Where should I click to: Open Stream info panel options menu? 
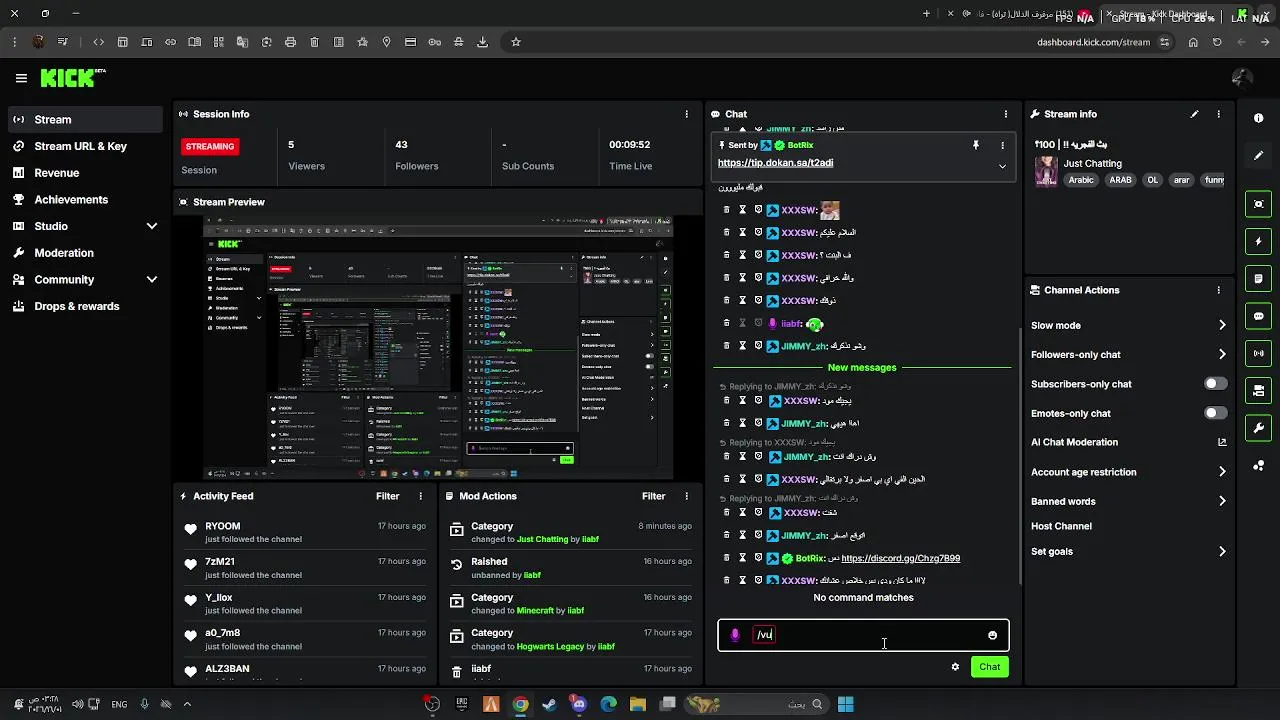[1218, 114]
